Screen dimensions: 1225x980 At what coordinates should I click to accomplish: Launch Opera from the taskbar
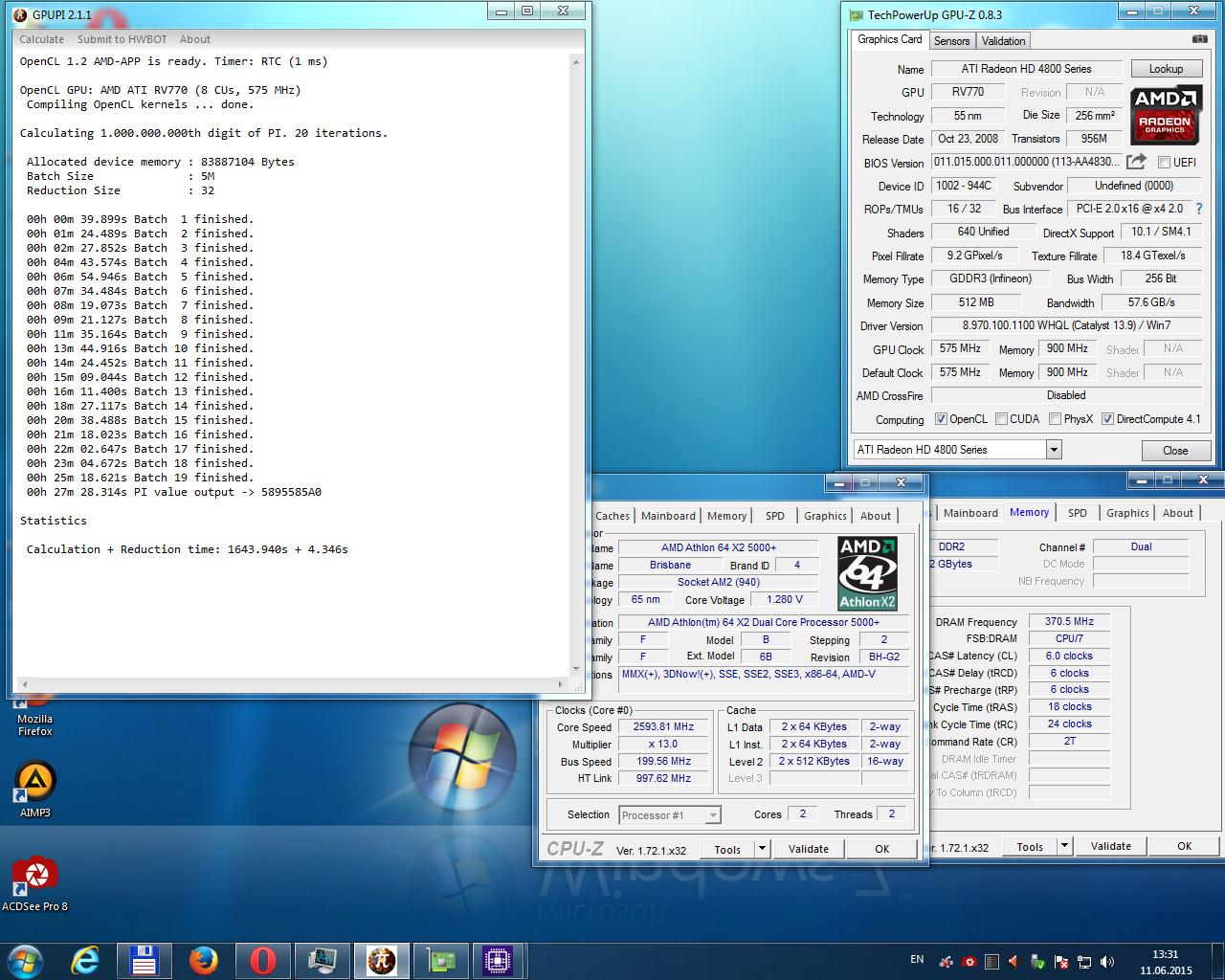pyautogui.click(x=262, y=960)
